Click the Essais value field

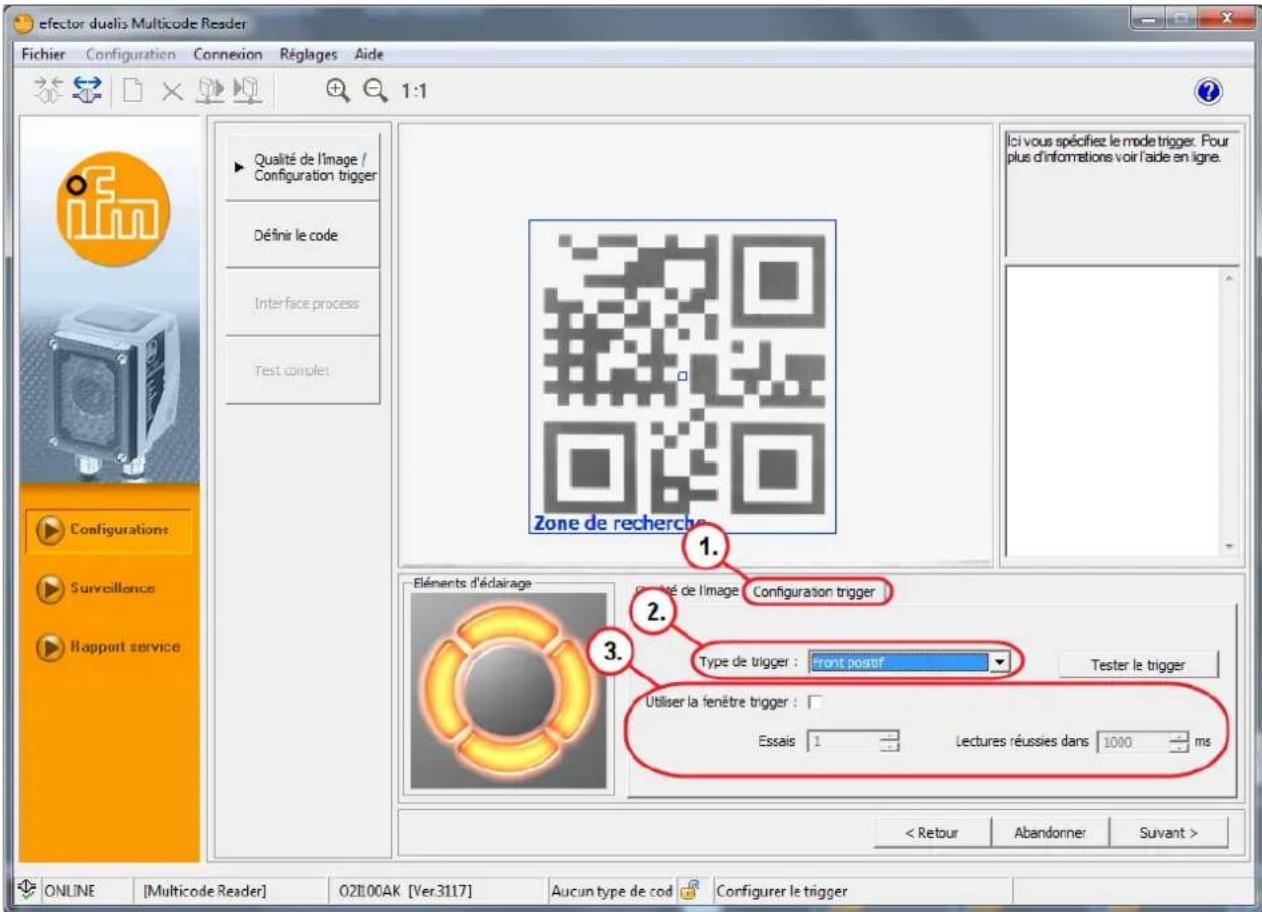pyautogui.click(x=842, y=743)
